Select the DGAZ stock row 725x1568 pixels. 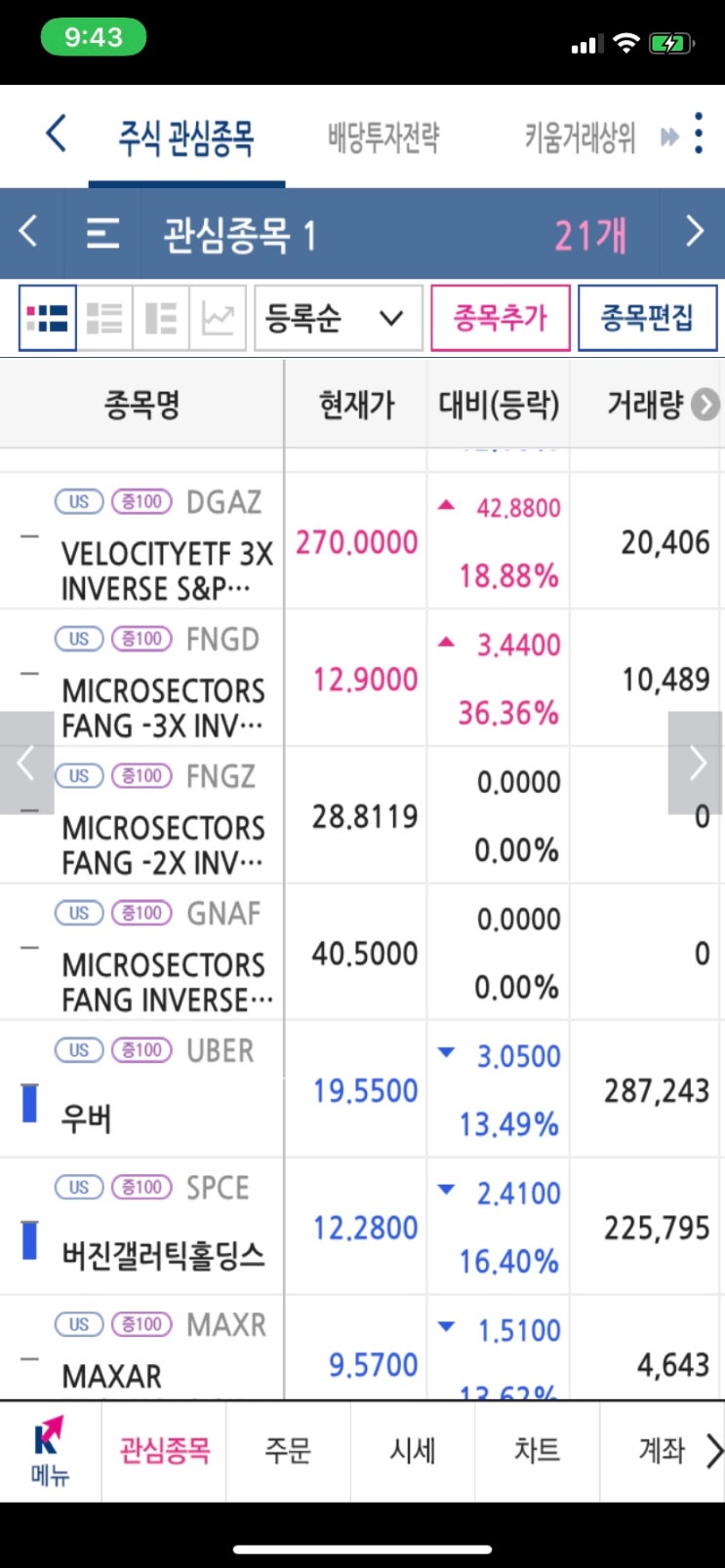point(166,542)
